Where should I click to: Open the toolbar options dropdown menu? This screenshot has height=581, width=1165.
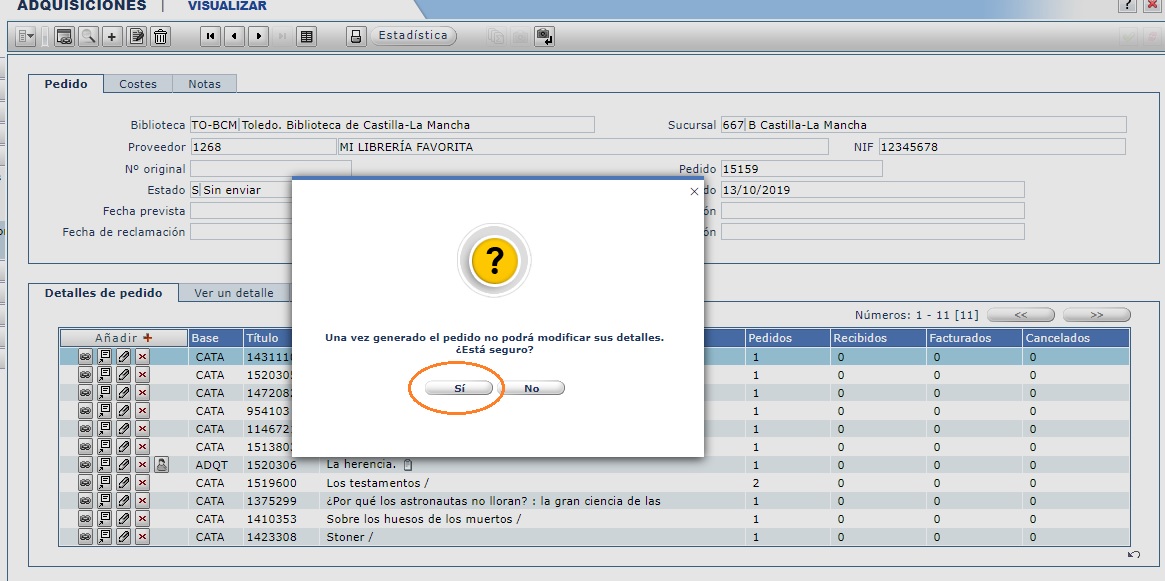coord(26,36)
